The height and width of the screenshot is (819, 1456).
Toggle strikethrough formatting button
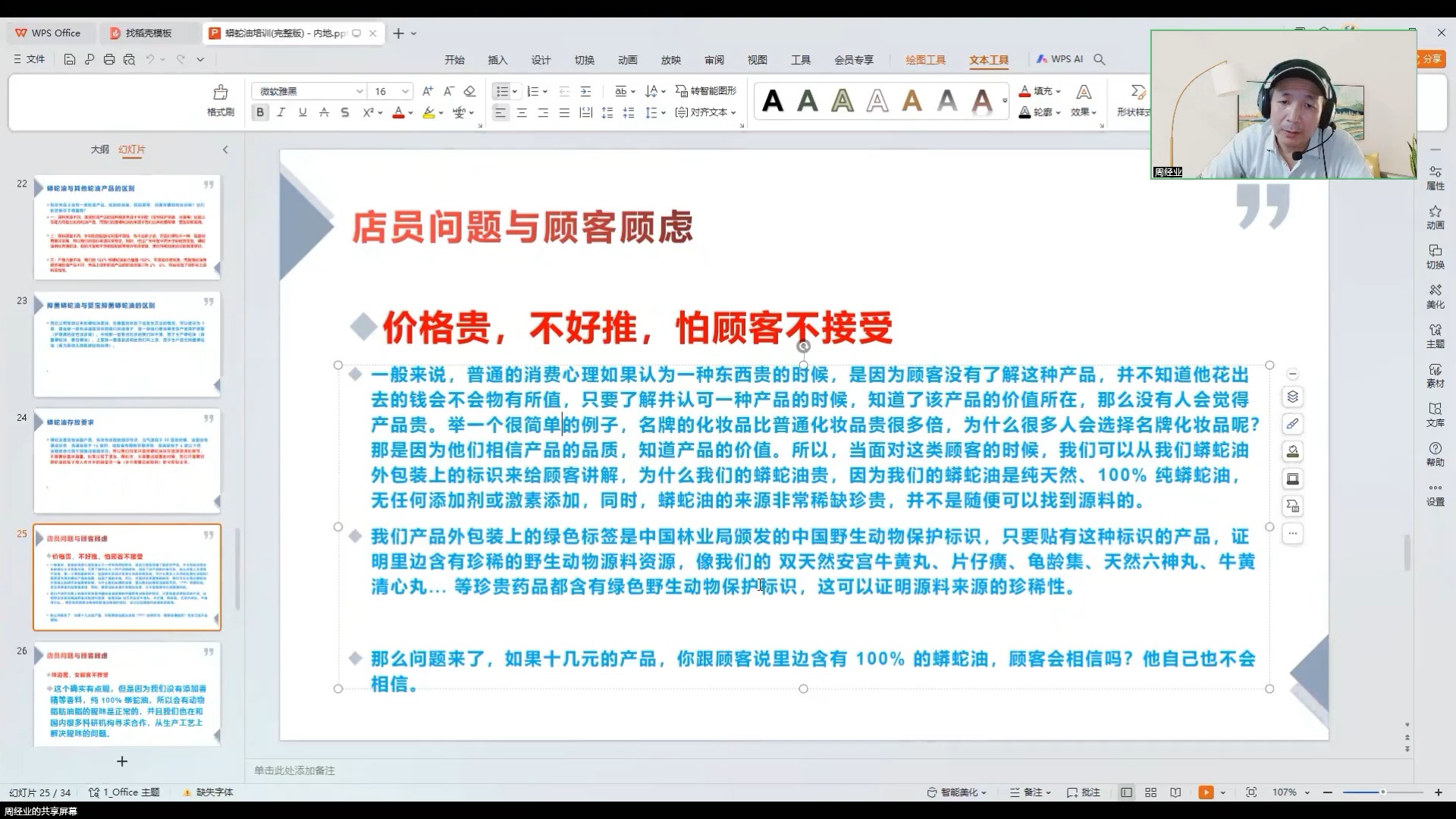[x=324, y=112]
